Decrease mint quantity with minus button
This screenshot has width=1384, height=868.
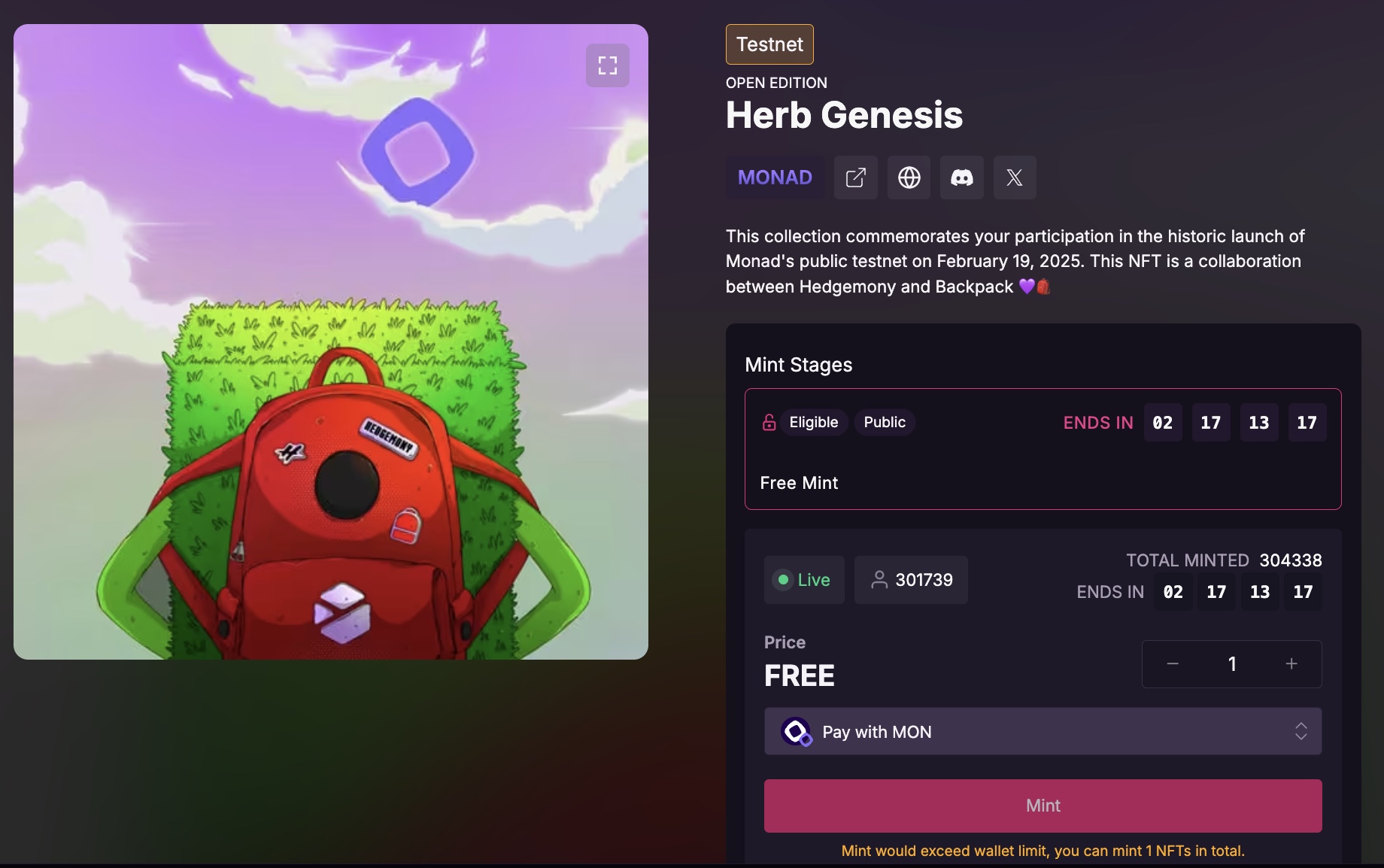click(1173, 663)
